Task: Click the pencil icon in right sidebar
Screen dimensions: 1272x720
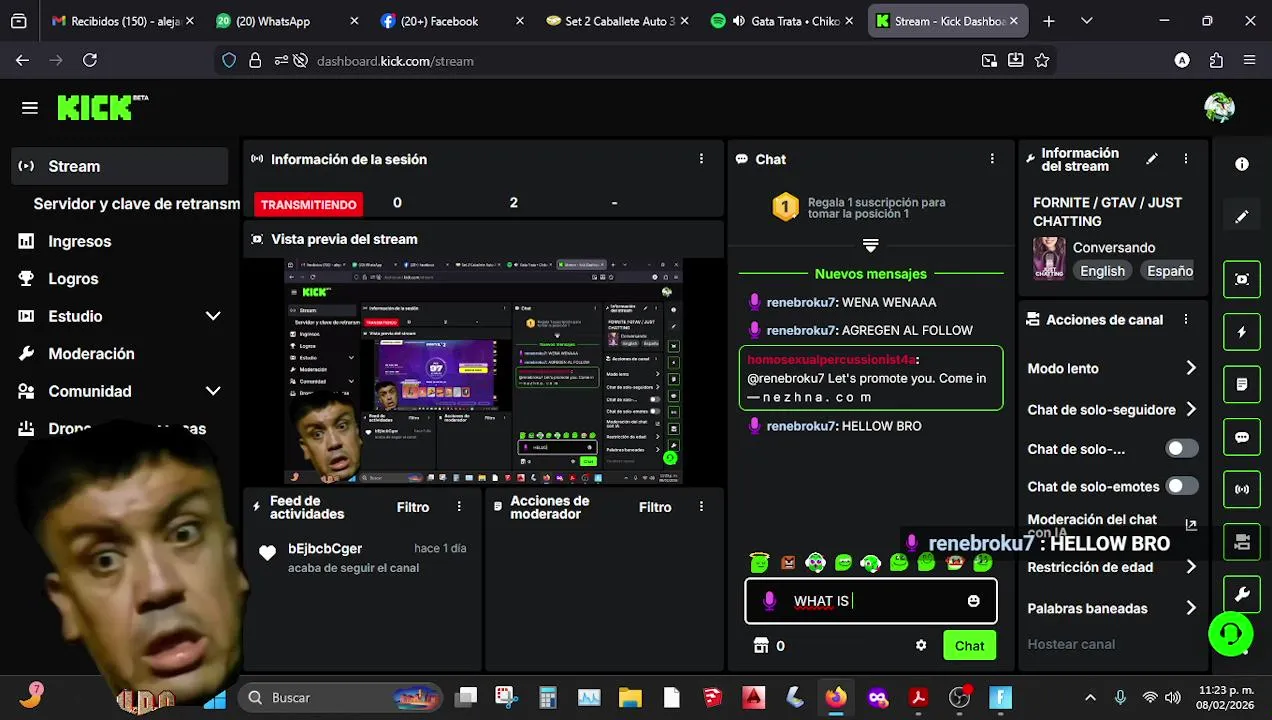Action: click(x=1242, y=217)
